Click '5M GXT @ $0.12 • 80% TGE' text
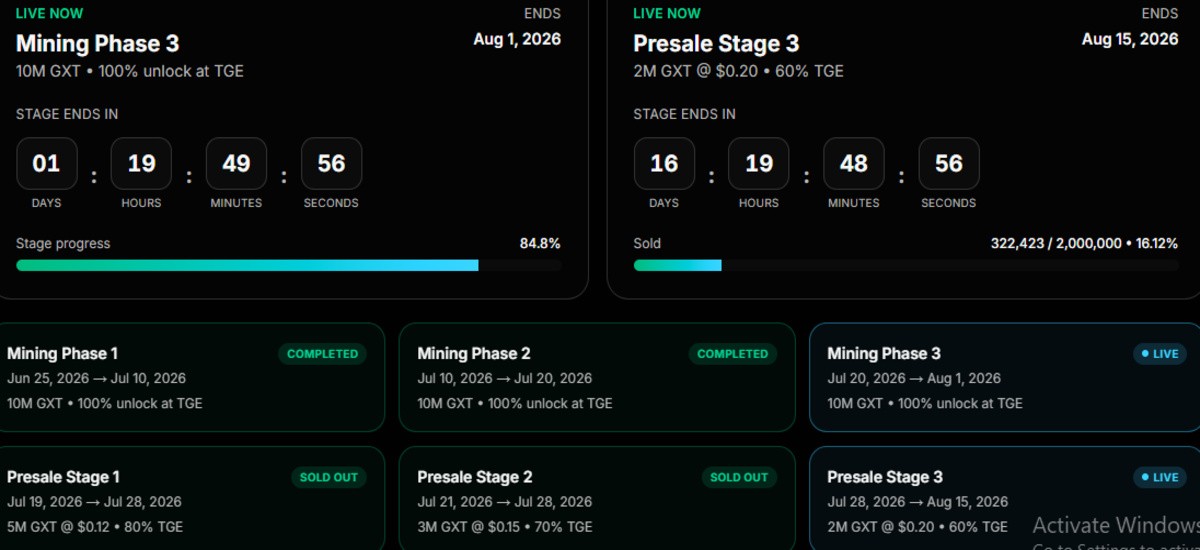This screenshot has height=550, width=1200. coord(95,527)
